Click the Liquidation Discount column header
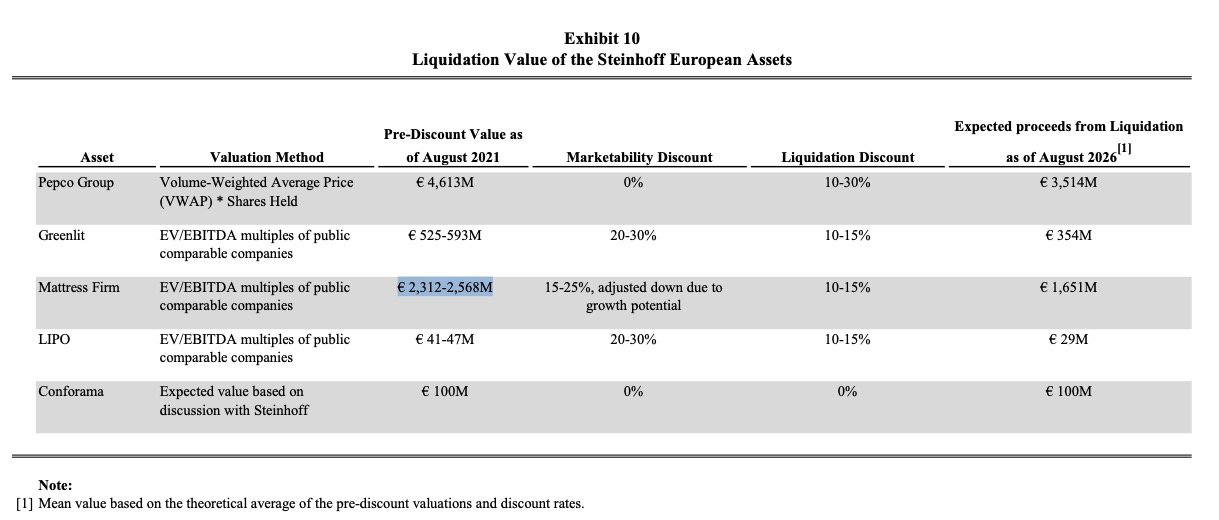This screenshot has height=520, width=1219. [x=847, y=157]
